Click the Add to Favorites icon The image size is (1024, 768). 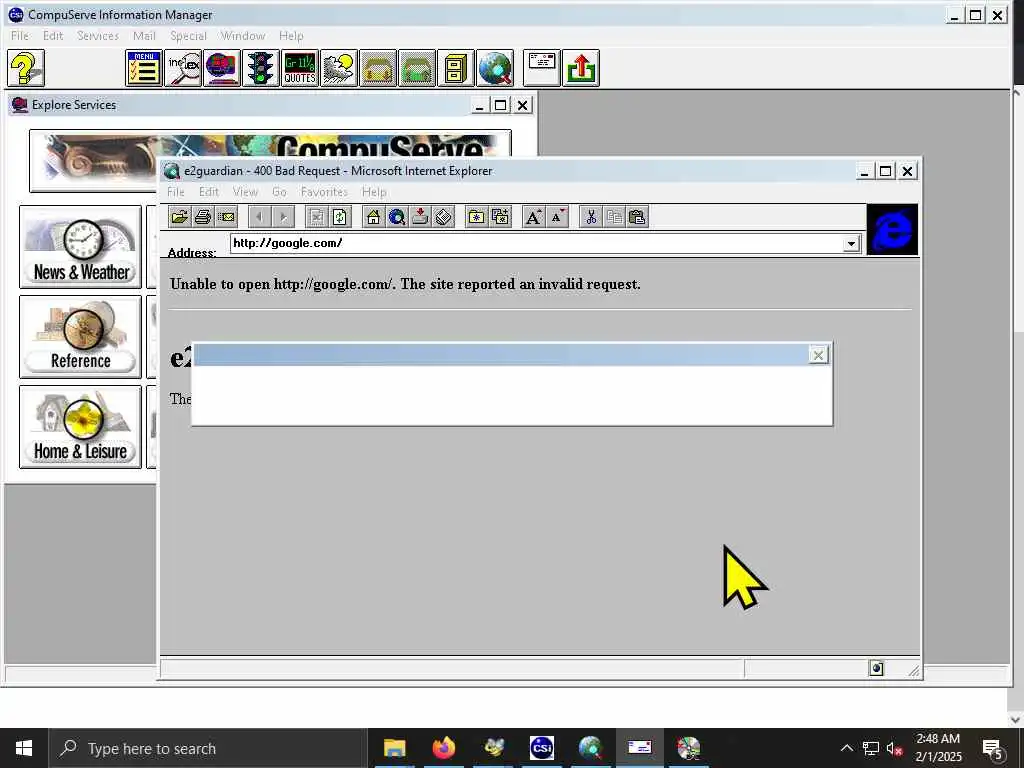500,217
